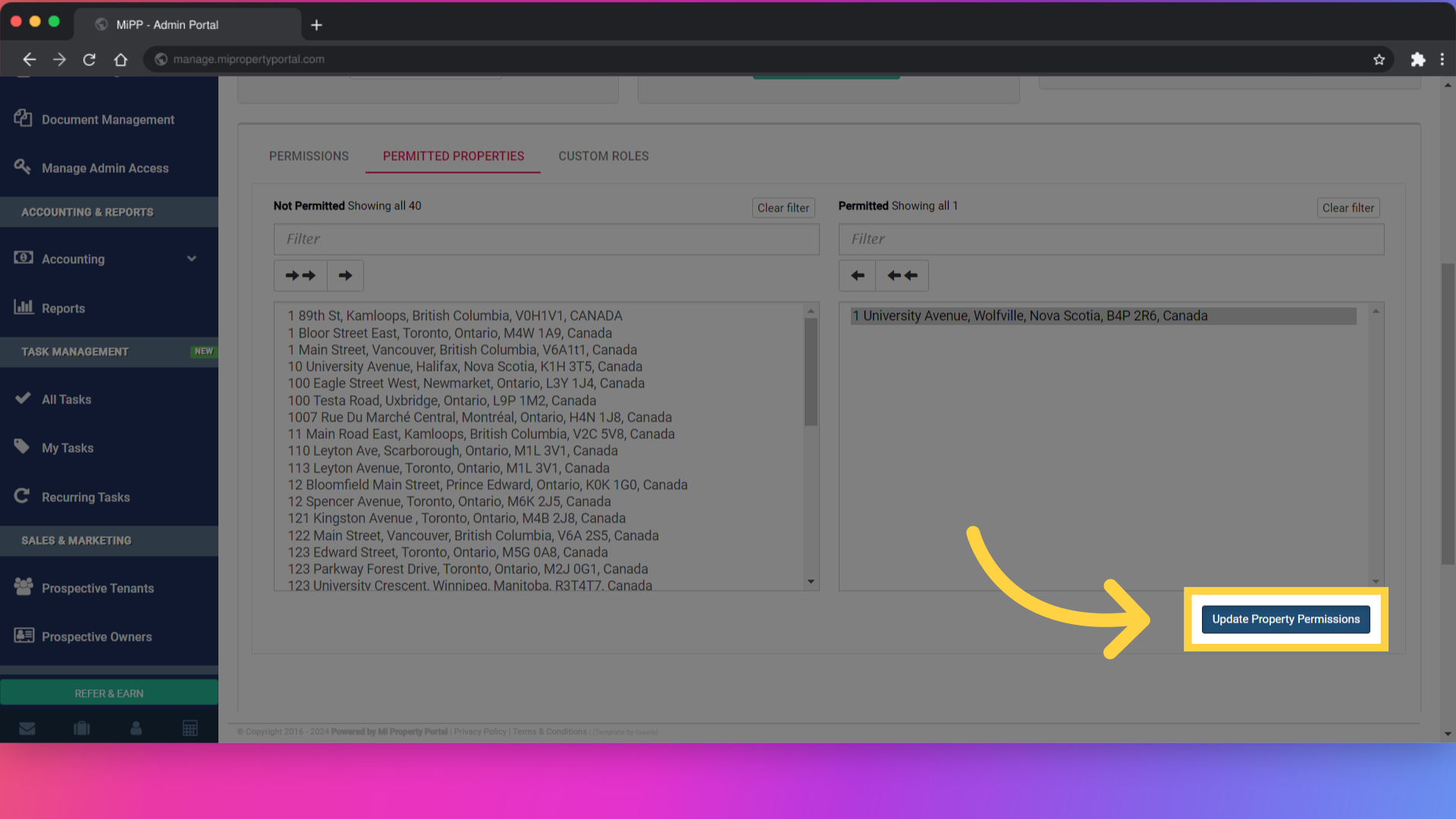1456x819 pixels.
Task: Open the Recurring Tasks icon
Action: (x=22, y=496)
